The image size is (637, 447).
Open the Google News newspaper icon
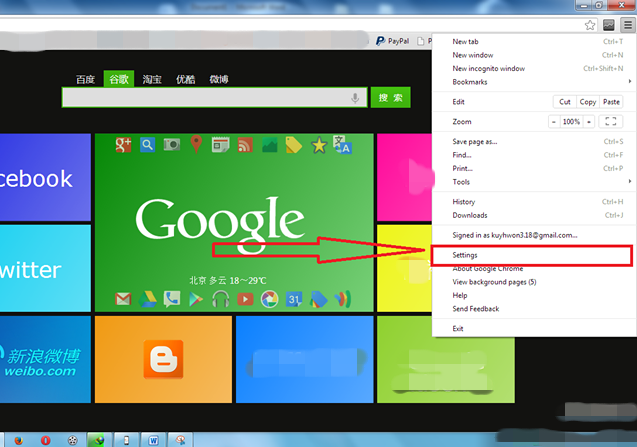221,145
